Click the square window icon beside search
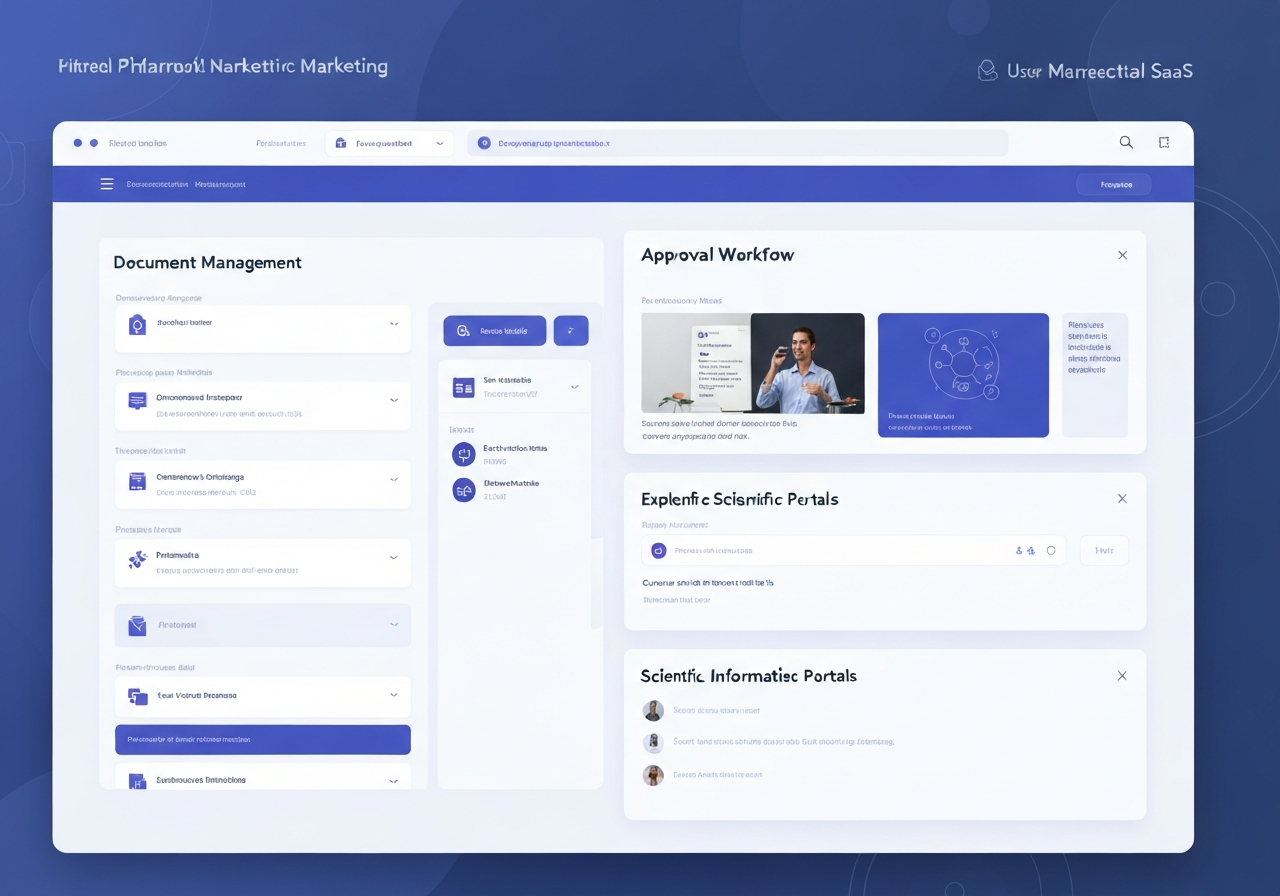This screenshot has height=896, width=1280. (1164, 143)
